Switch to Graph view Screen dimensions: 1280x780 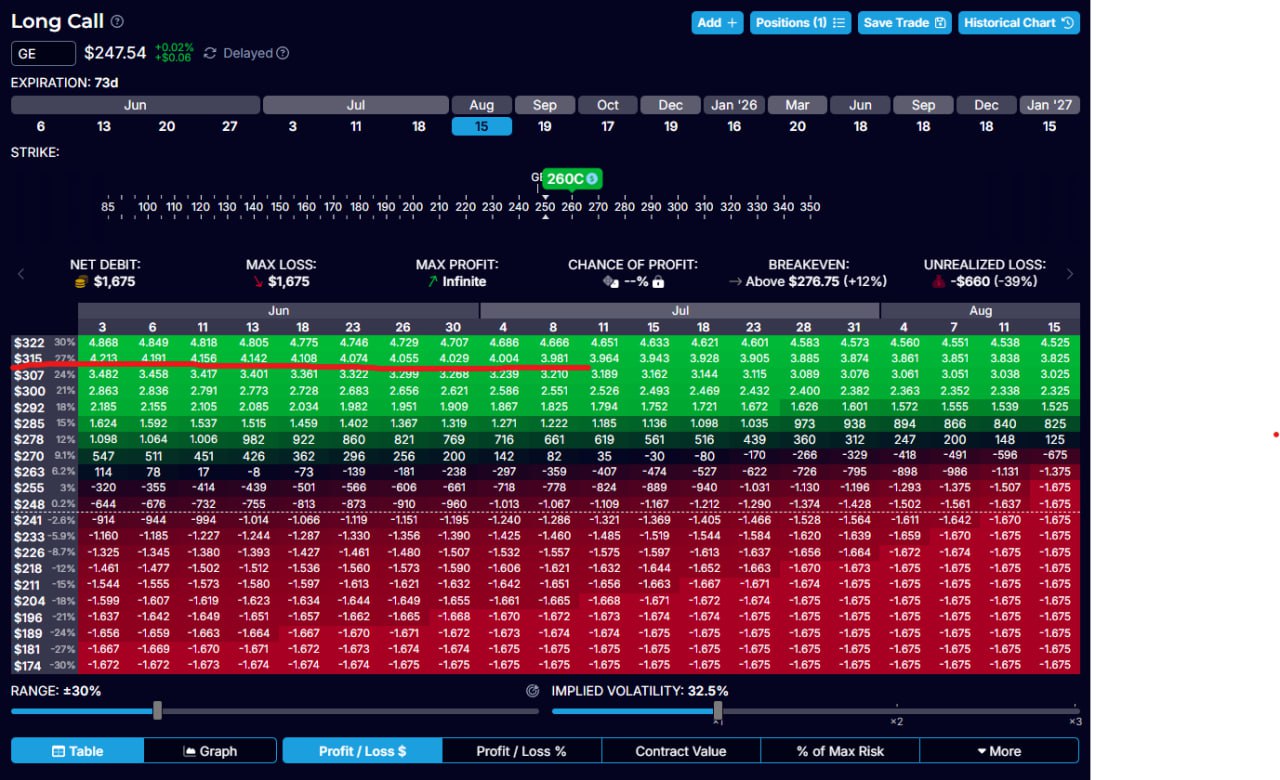210,751
